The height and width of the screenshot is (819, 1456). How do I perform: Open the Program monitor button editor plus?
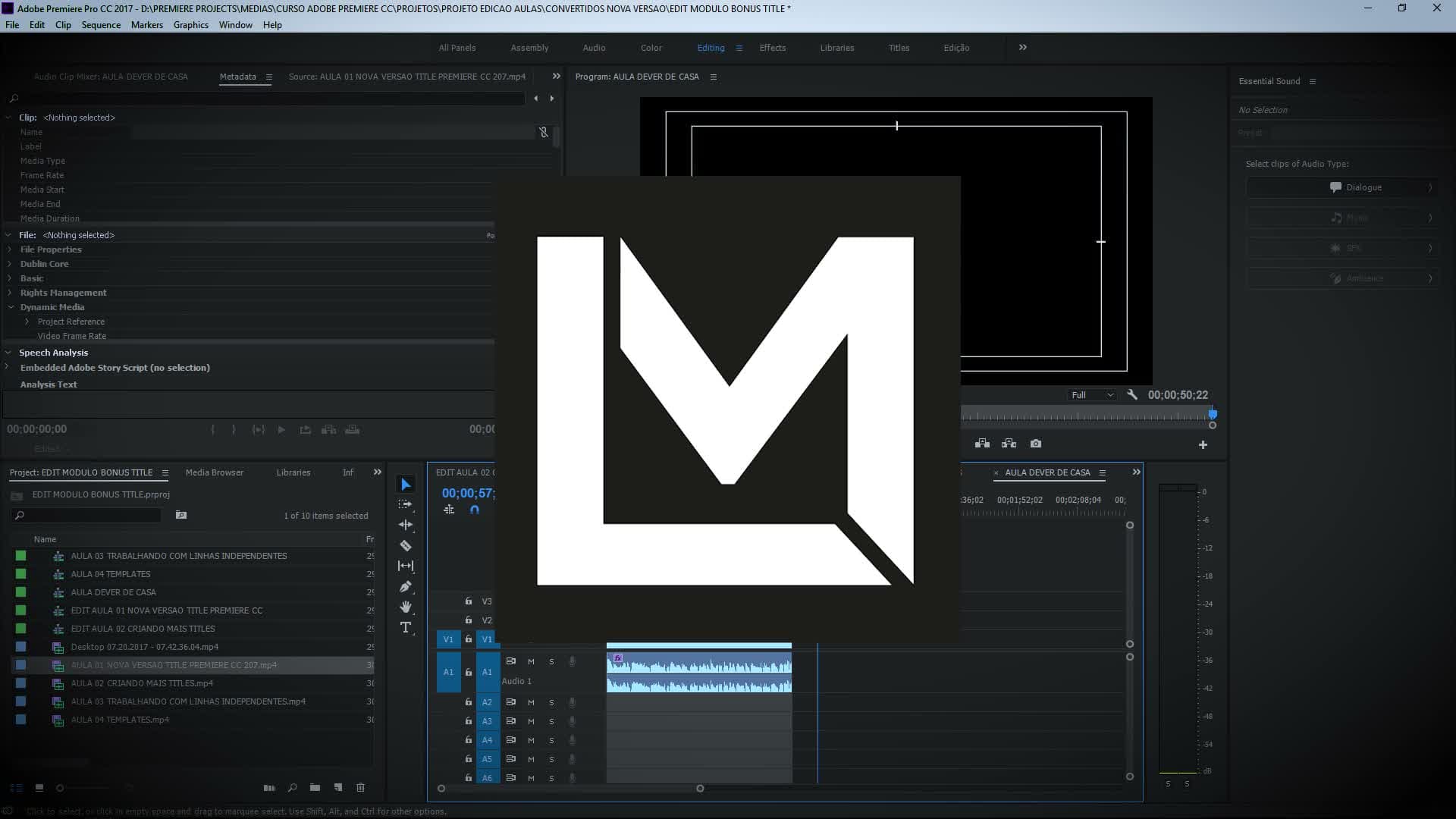(x=1203, y=445)
